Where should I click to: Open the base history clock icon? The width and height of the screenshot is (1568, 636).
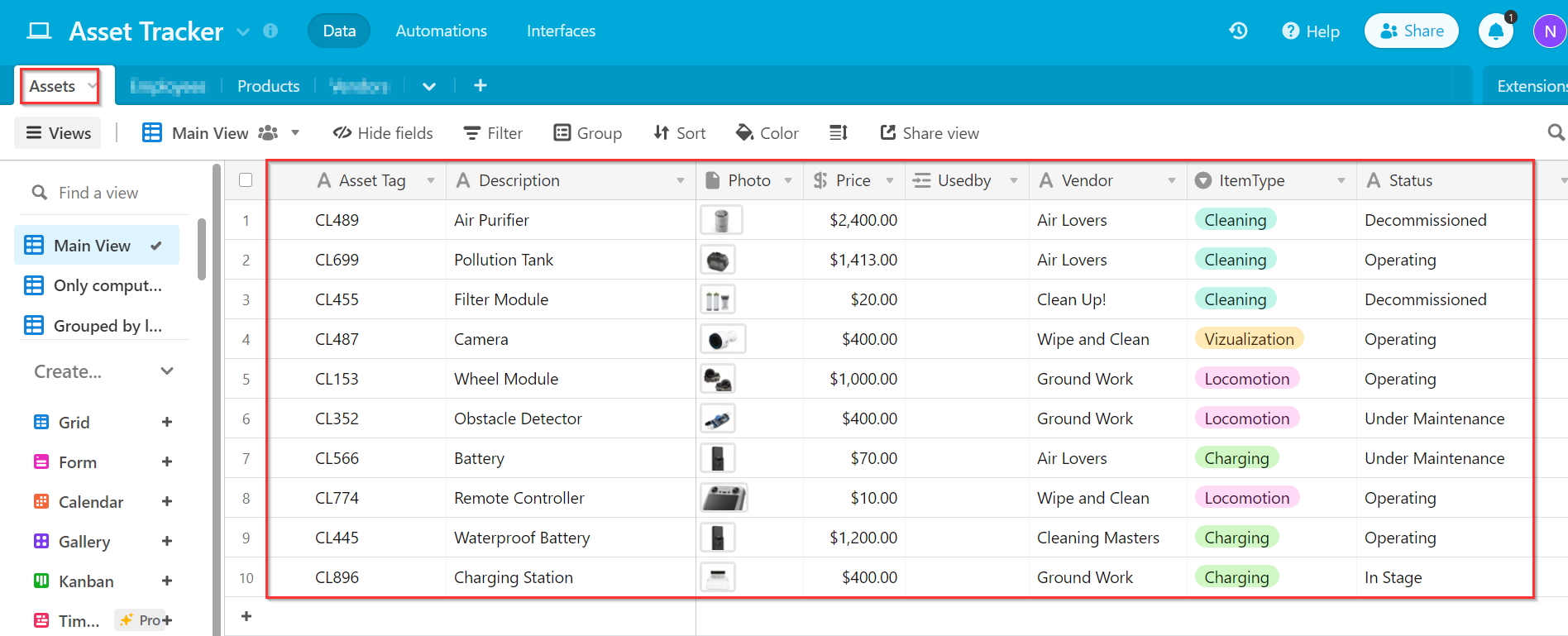point(1238,31)
